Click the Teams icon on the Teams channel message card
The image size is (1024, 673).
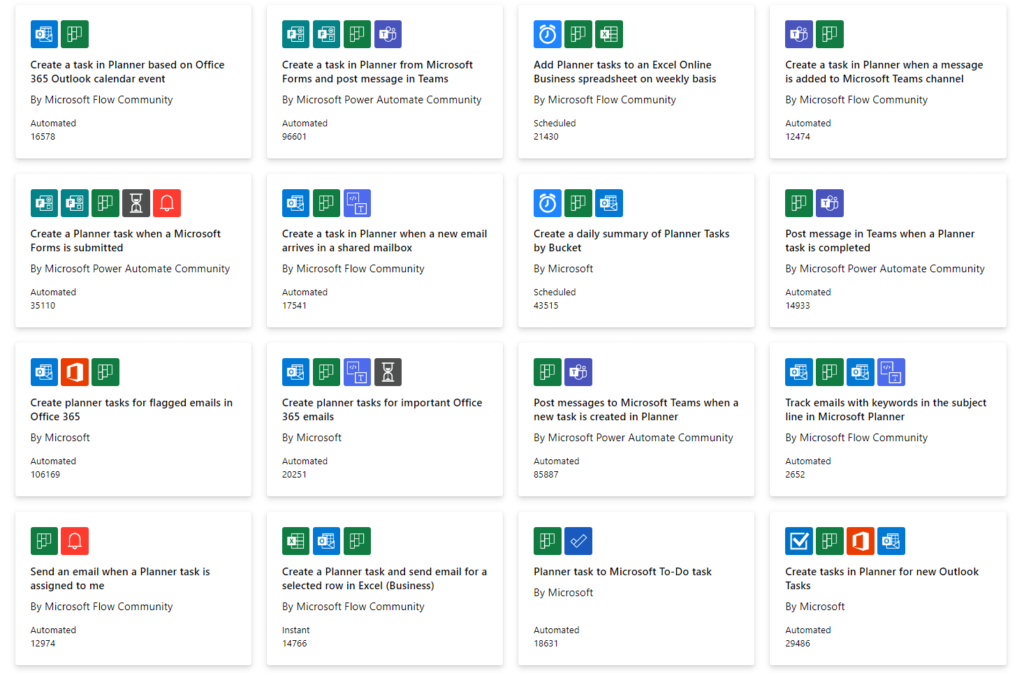tap(799, 34)
